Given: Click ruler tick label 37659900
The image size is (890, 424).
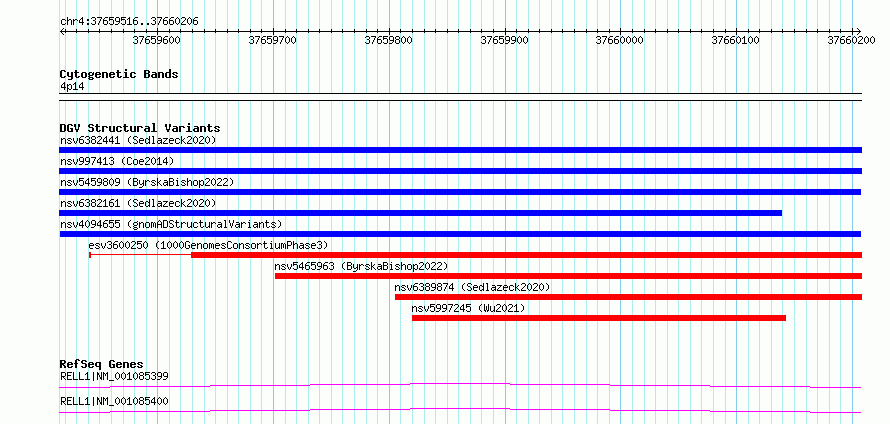Looking at the screenshot, I should point(505,40).
